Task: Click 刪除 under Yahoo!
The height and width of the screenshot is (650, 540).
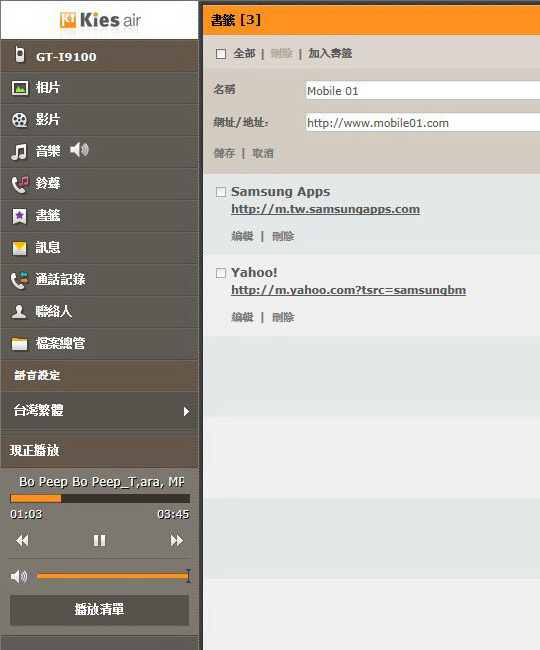Action: 283,318
